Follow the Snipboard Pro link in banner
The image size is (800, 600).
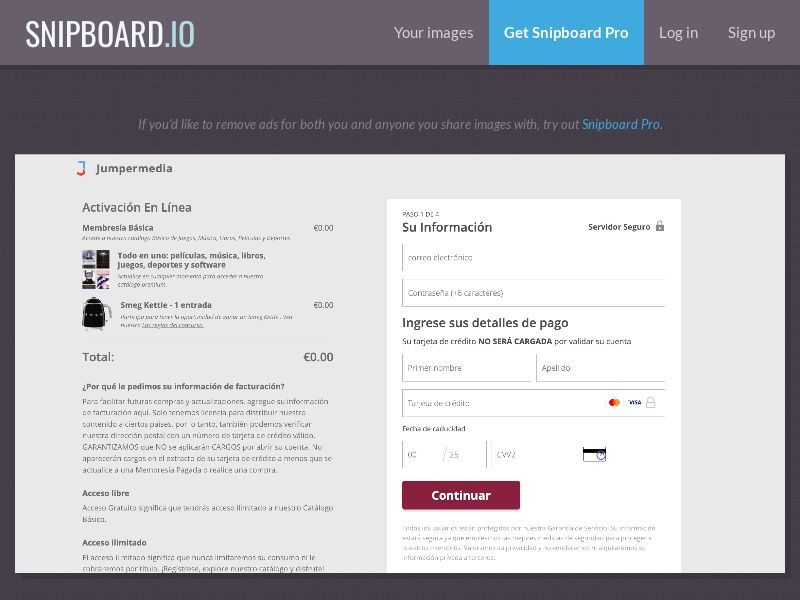coord(620,125)
